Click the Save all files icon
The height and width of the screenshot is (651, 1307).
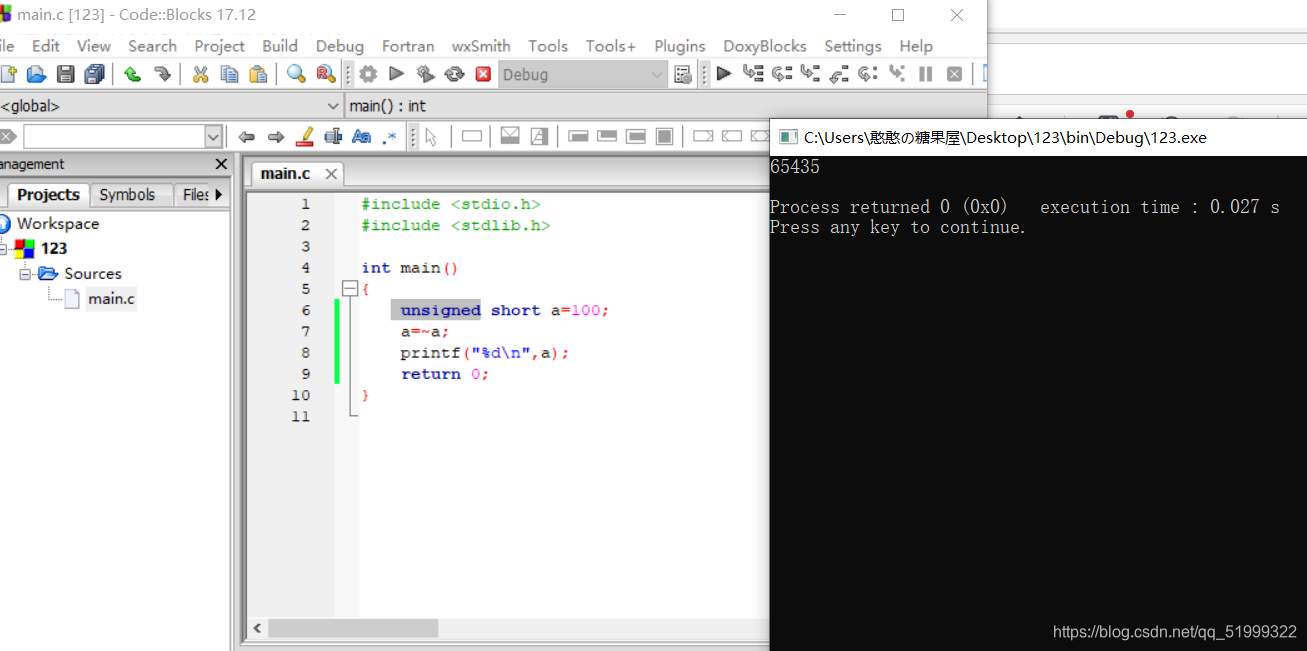pos(95,74)
